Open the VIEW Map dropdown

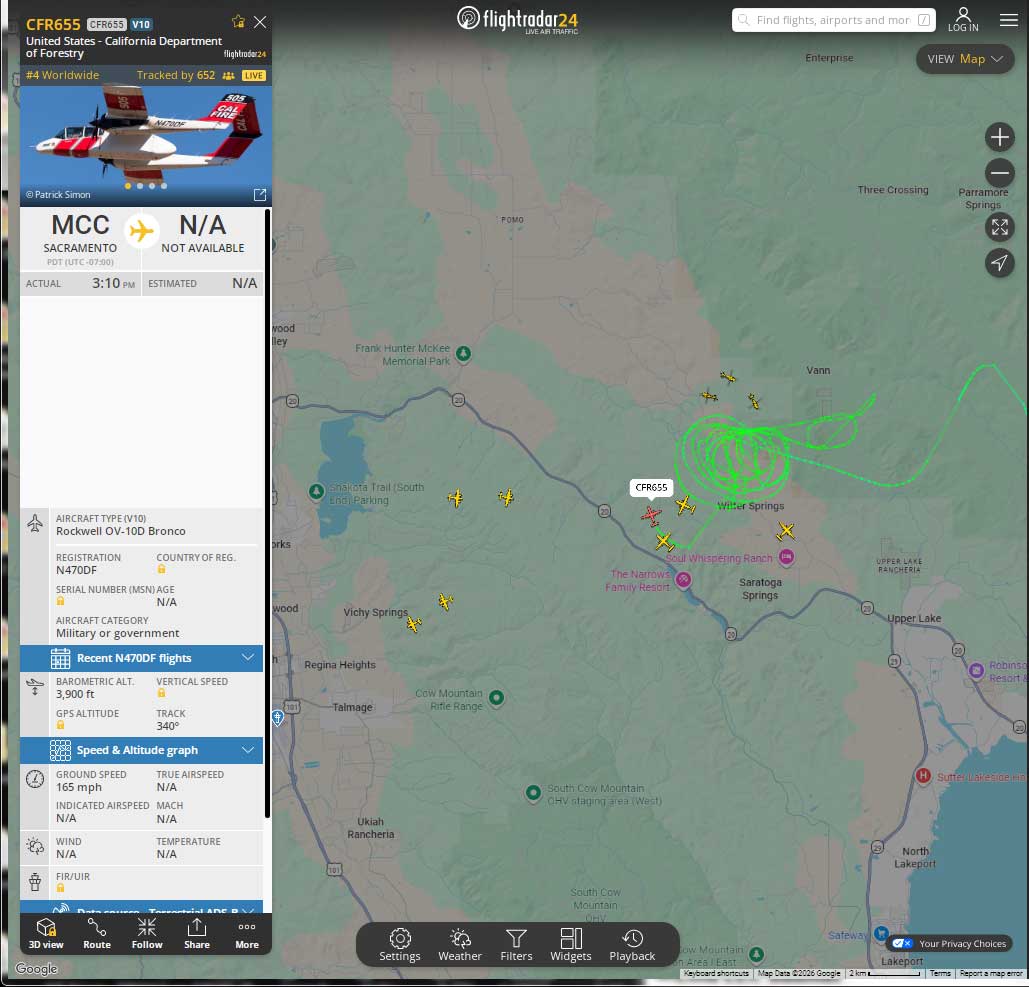(965, 59)
